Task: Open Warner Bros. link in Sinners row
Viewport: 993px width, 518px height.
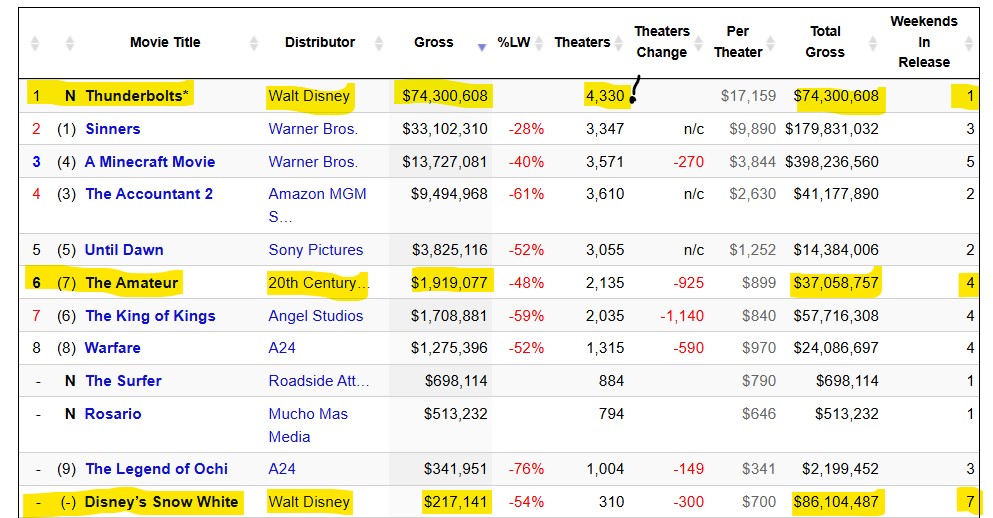Action: pos(313,129)
